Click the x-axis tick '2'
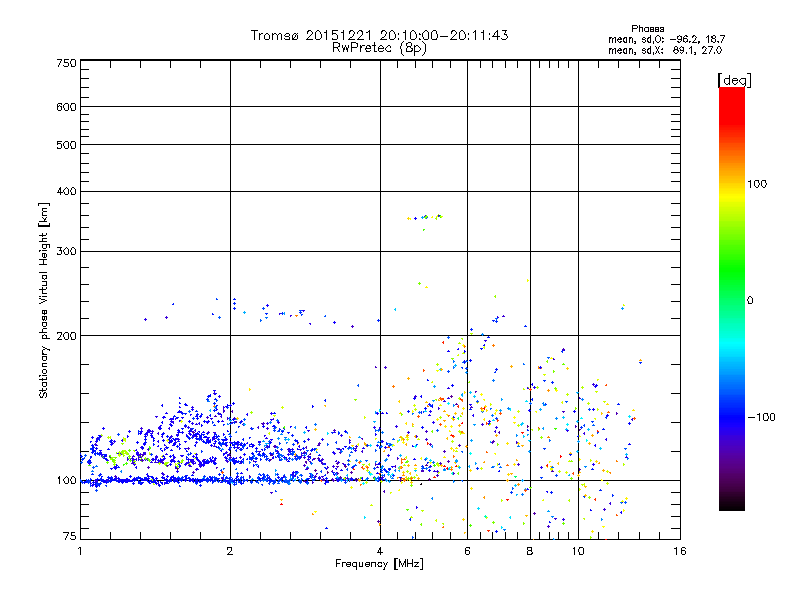The image size is (800, 600). coord(230,551)
